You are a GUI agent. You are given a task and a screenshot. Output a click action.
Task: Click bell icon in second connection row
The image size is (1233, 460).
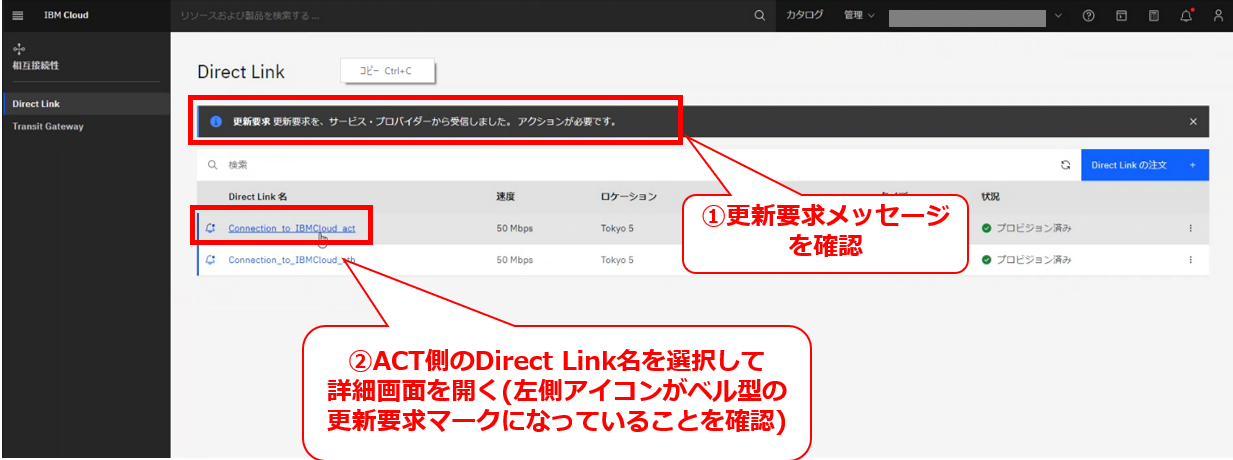[x=210, y=259]
